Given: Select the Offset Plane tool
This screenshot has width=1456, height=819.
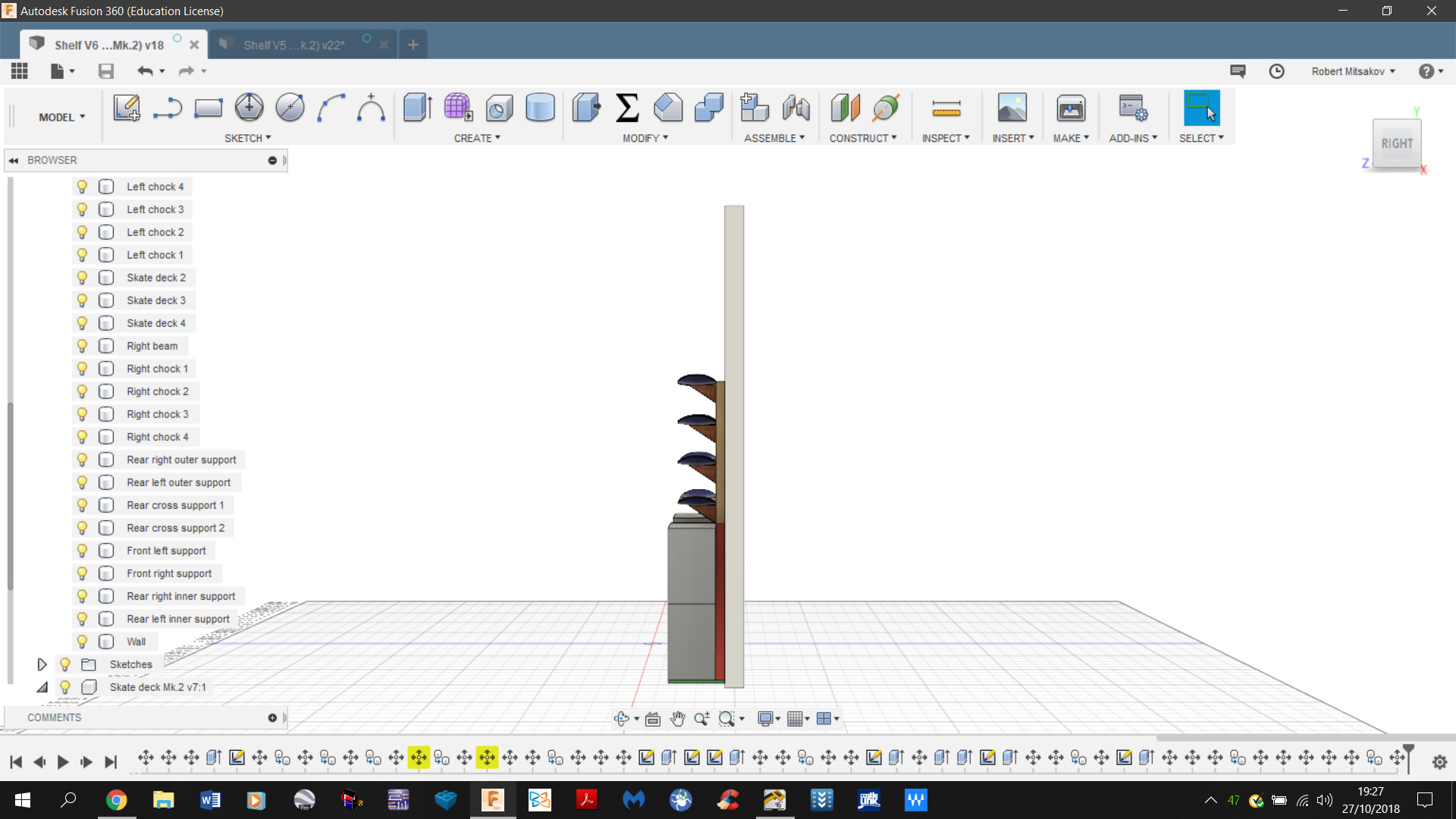Looking at the screenshot, I should point(845,108).
